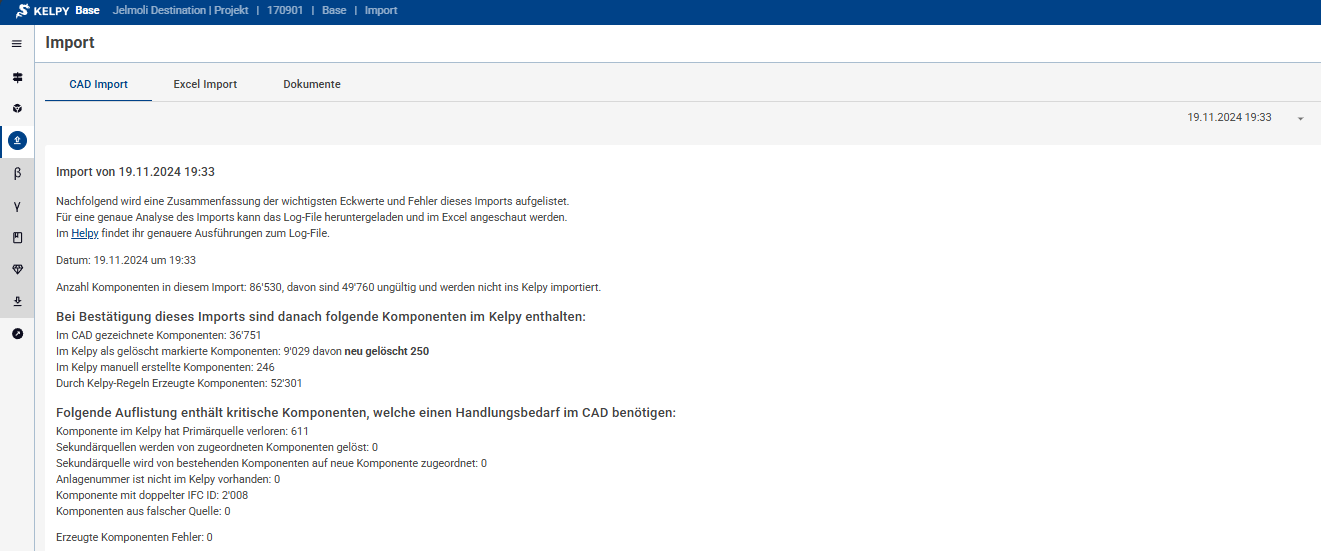Open the gamma (γ) sidebar section
This screenshot has height=551, width=1321.
pos(17,206)
